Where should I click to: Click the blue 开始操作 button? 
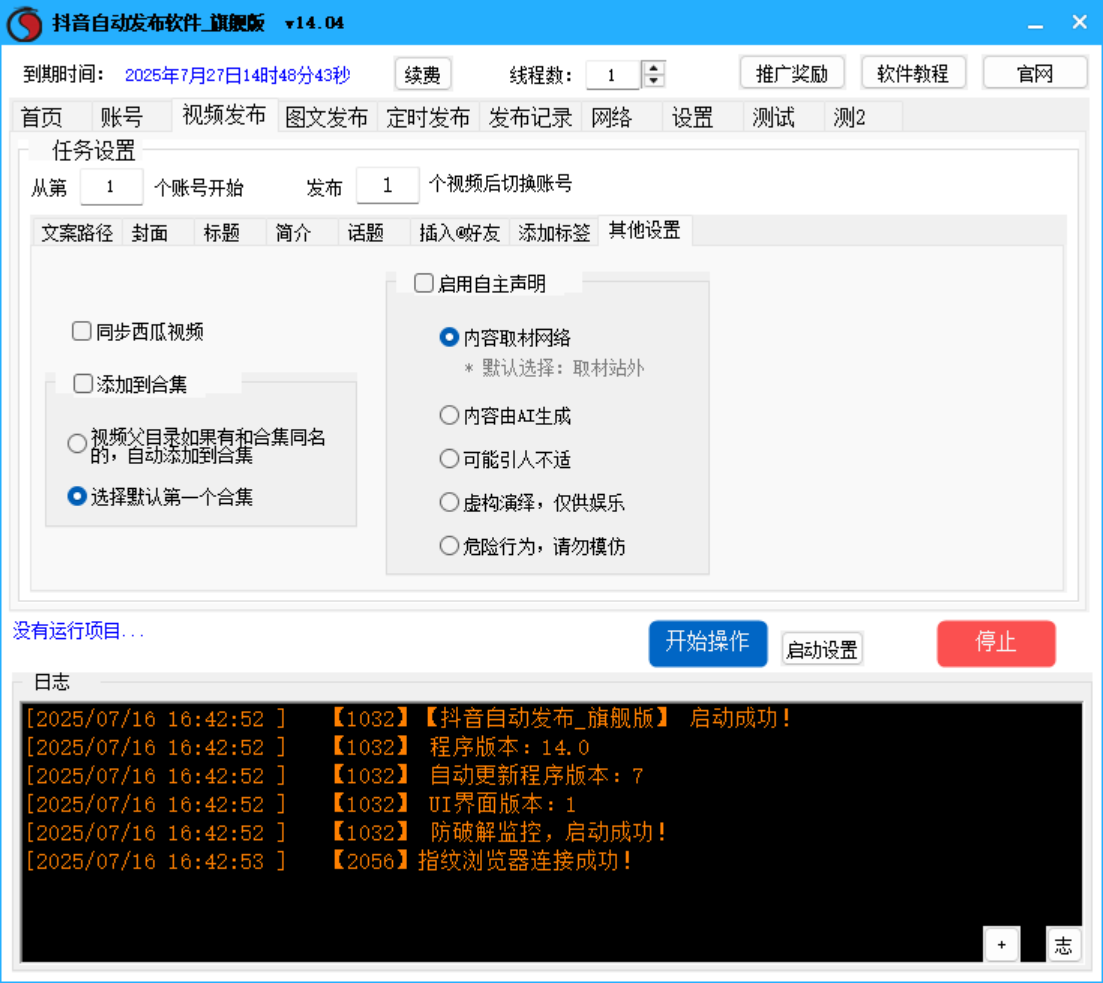[x=708, y=642]
